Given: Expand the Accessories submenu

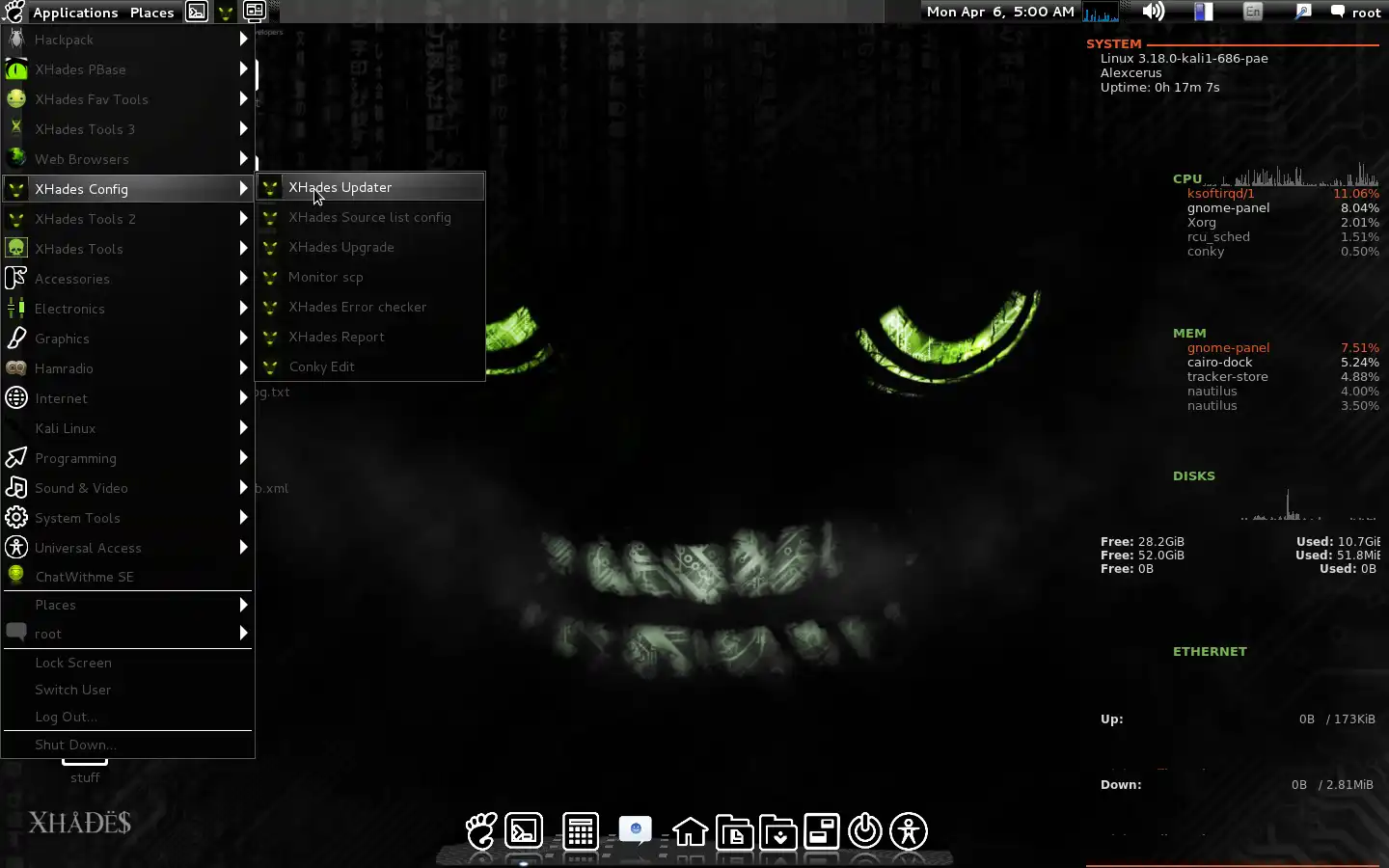Looking at the screenshot, I should [x=127, y=279].
